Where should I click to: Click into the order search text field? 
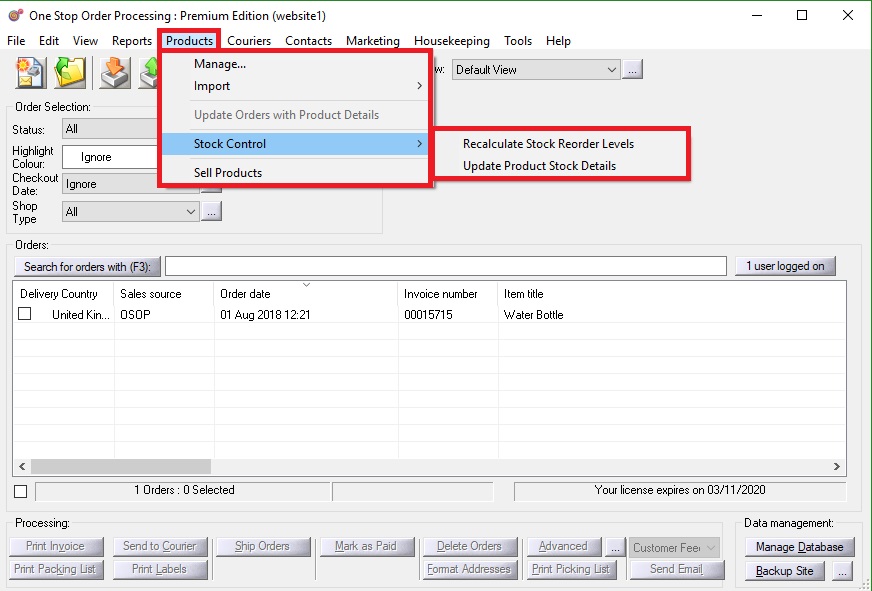[x=445, y=266]
